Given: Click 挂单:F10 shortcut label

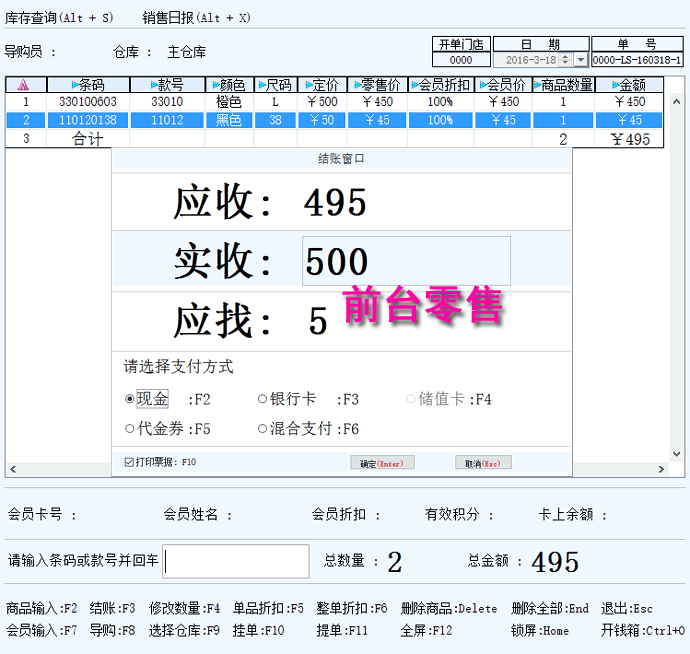Looking at the screenshot, I should click(x=259, y=631).
